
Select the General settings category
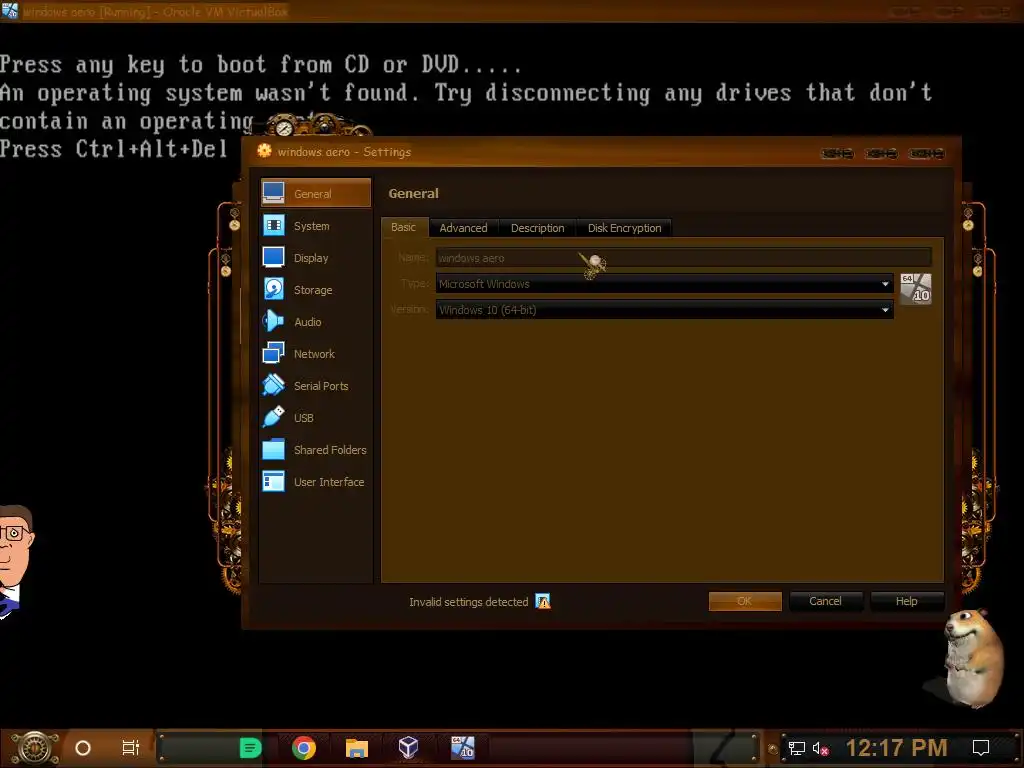coord(315,193)
